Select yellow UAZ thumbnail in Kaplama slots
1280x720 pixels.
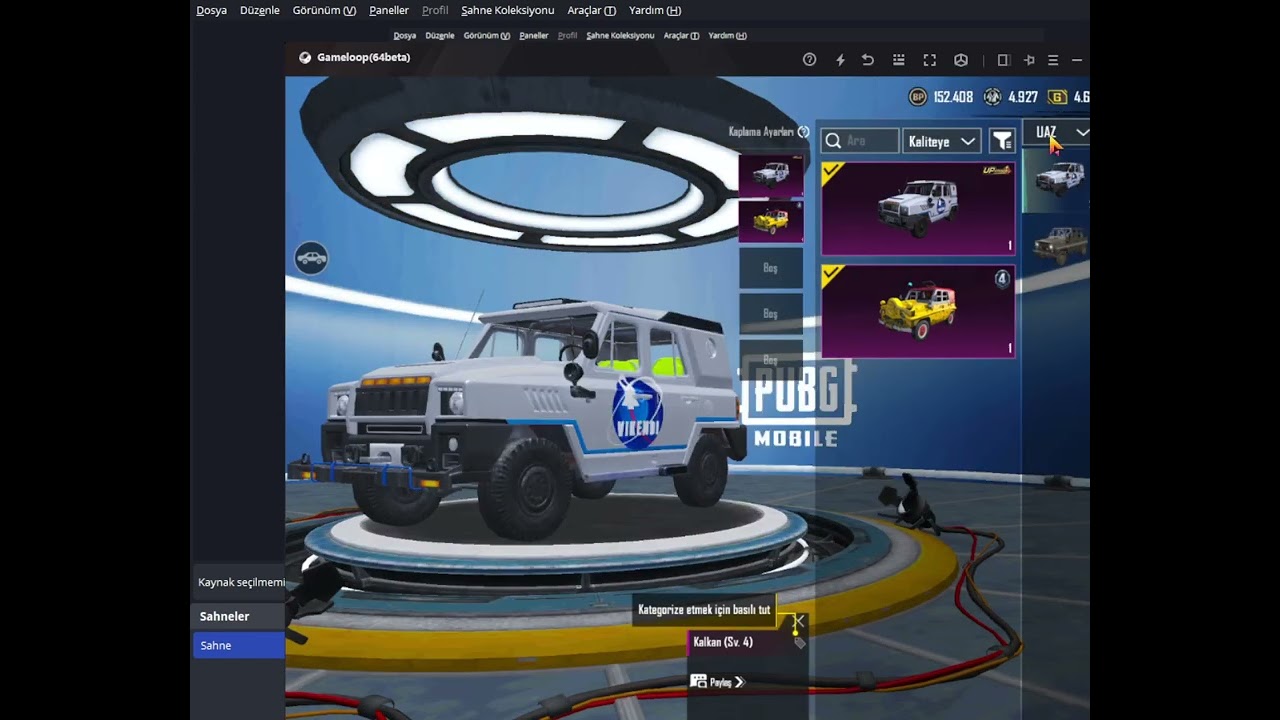[771, 221]
